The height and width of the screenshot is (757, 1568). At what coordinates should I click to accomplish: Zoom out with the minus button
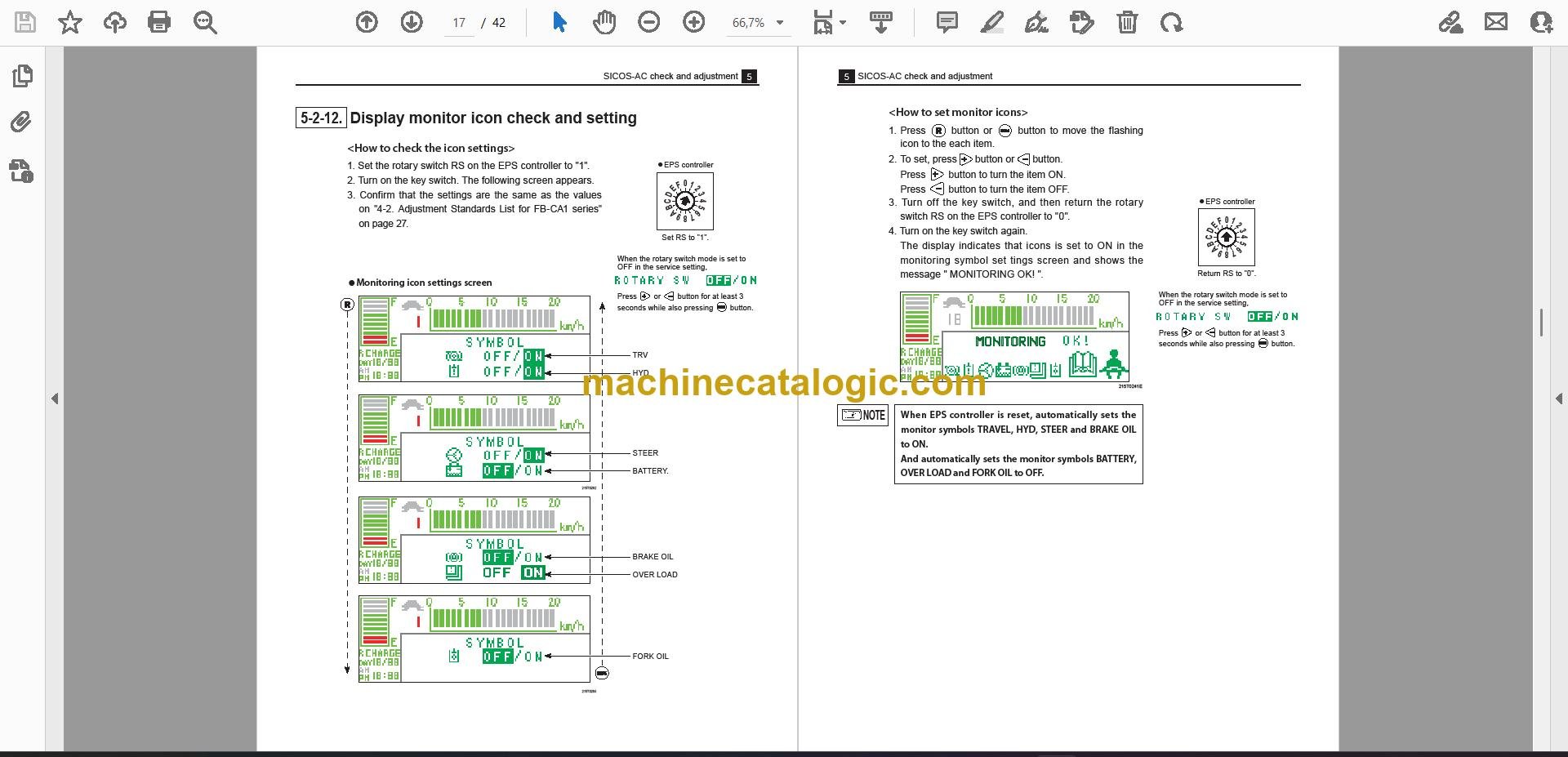click(649, 22)
